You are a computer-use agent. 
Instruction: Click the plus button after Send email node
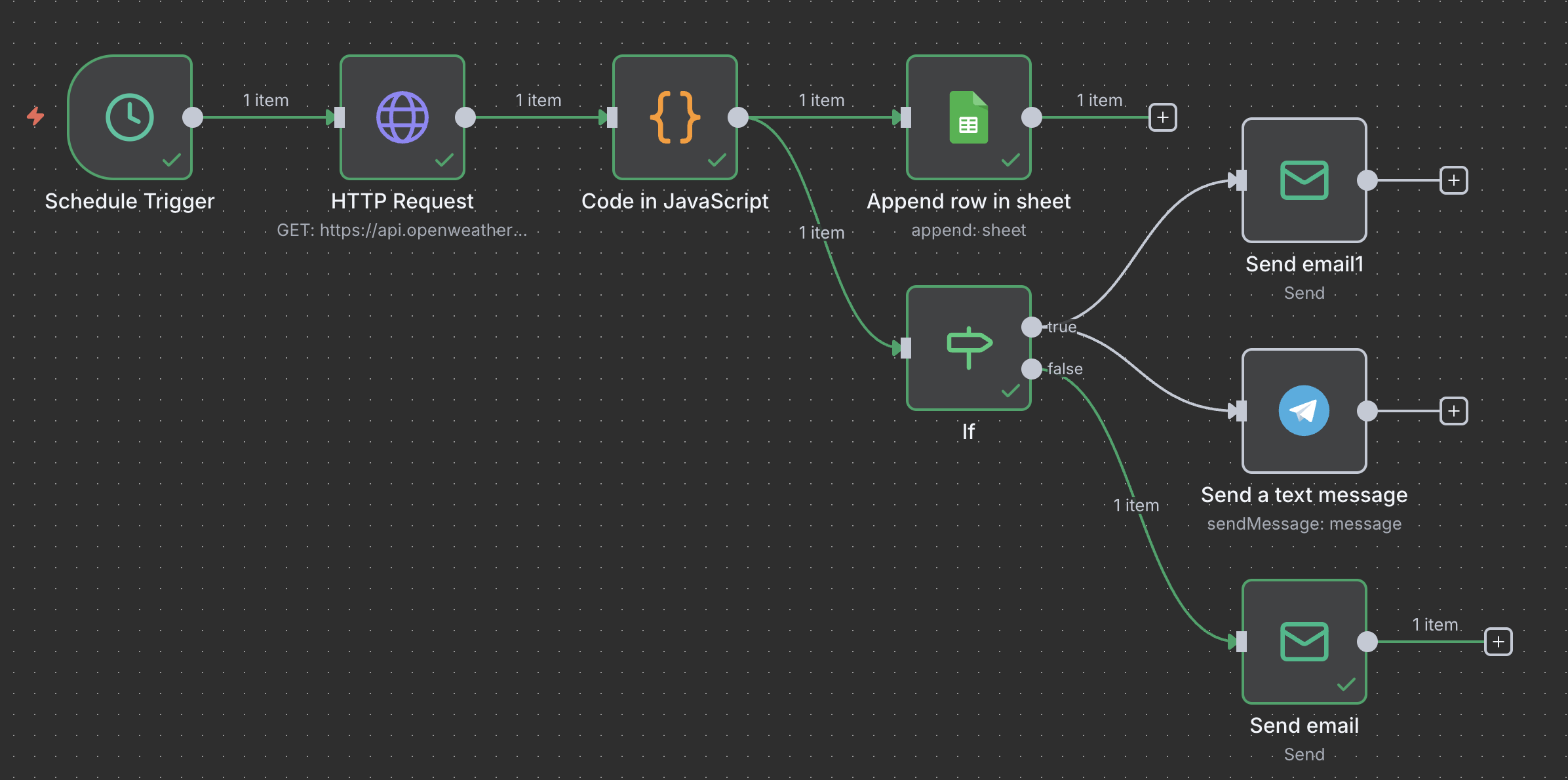point(1498,641)
